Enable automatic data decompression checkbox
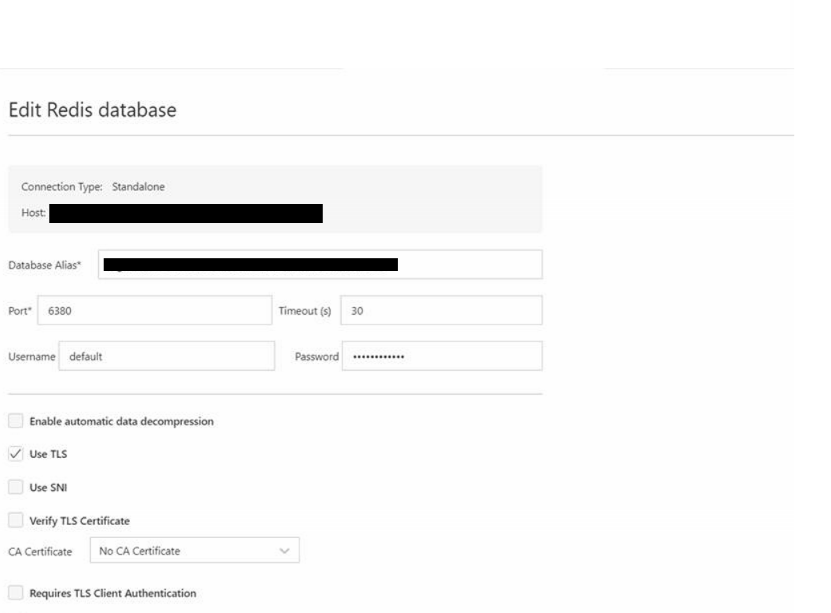Viewport: 831px width, 613px height. pos(14,421)
